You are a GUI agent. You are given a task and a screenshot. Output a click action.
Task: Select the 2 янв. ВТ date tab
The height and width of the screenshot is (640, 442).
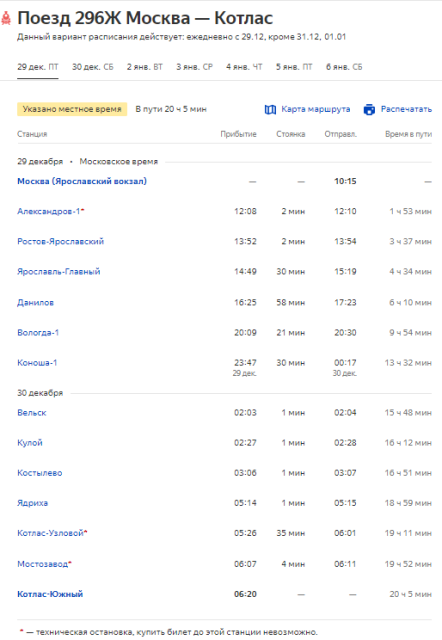(144, 67)
